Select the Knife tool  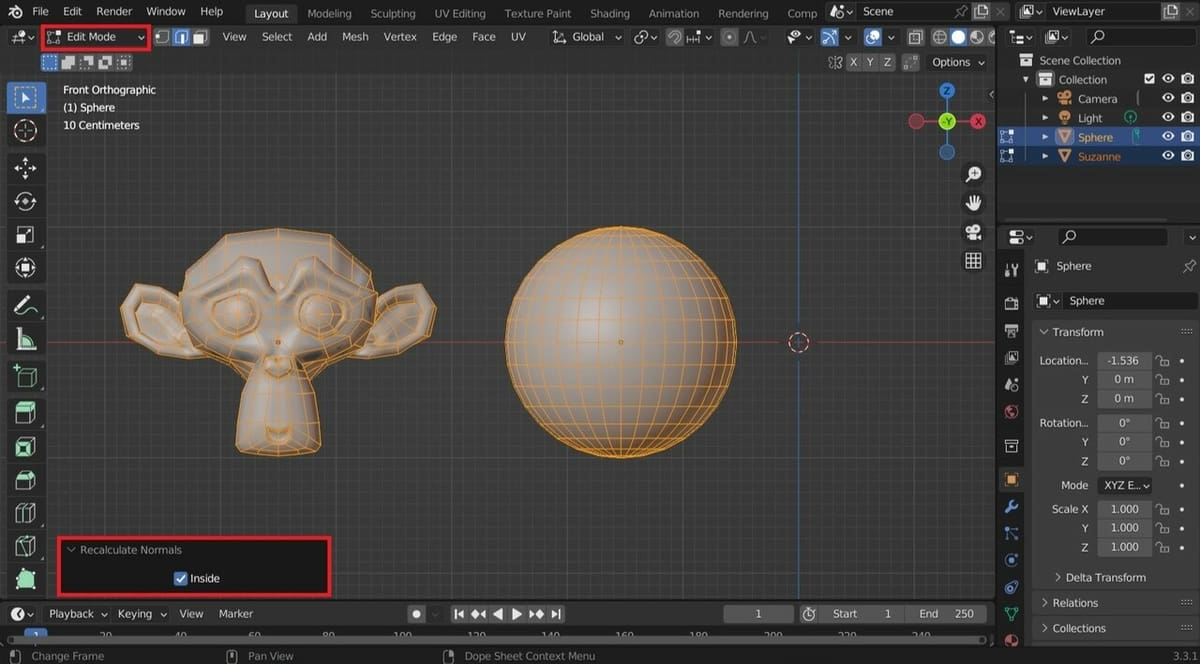click(x=25, y=546)
